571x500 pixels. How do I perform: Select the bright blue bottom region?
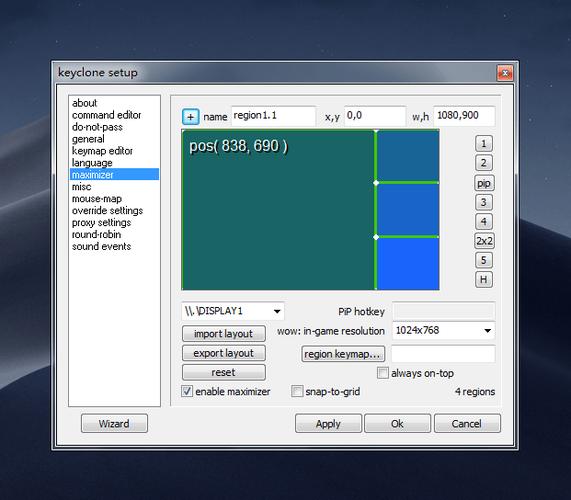coord(408,264)
